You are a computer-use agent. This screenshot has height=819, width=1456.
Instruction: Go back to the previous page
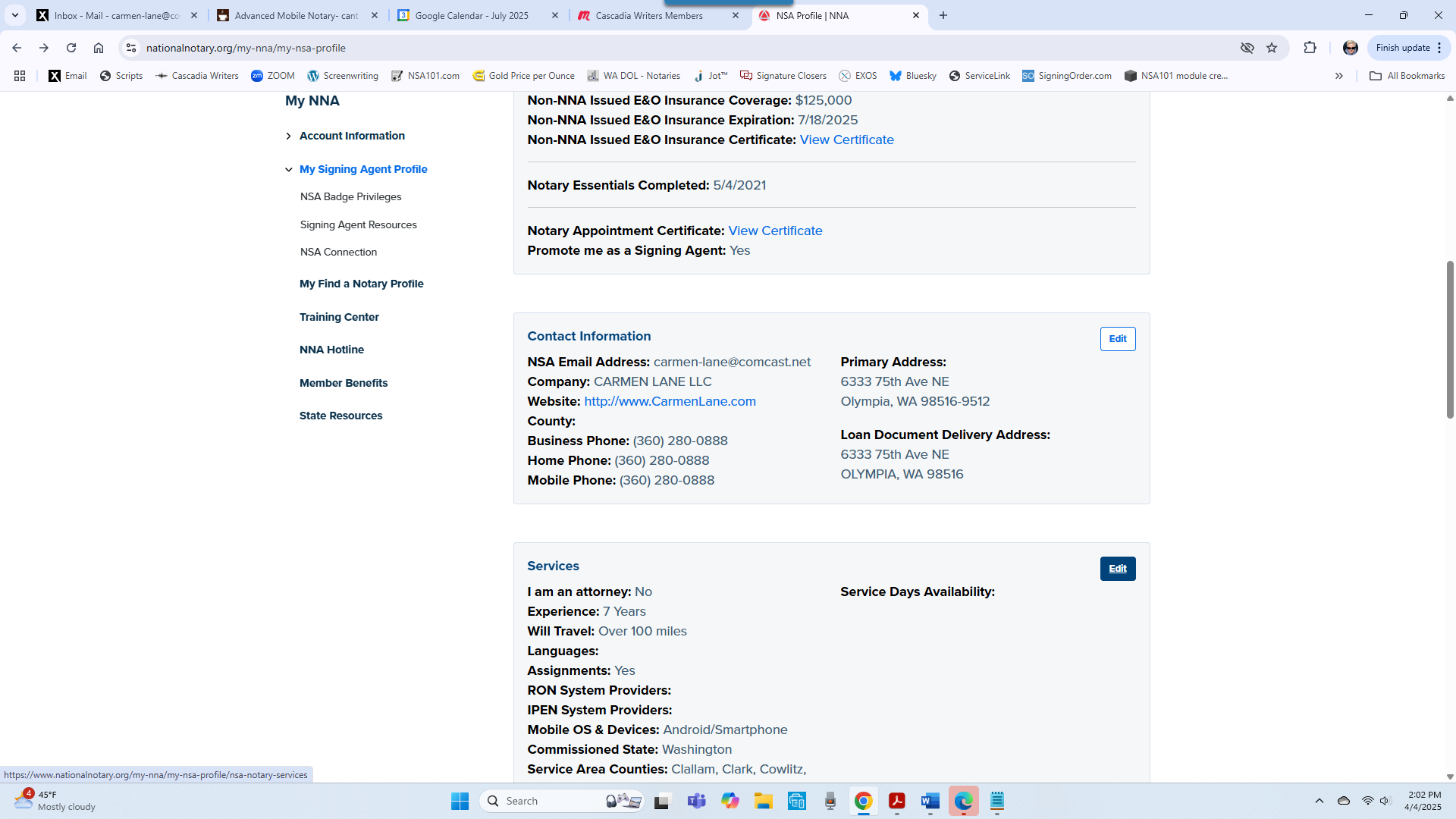coord(17,48)
